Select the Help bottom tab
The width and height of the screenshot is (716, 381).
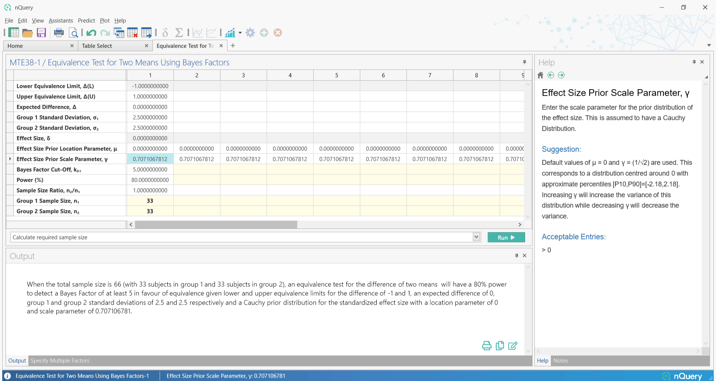[542, 360]
